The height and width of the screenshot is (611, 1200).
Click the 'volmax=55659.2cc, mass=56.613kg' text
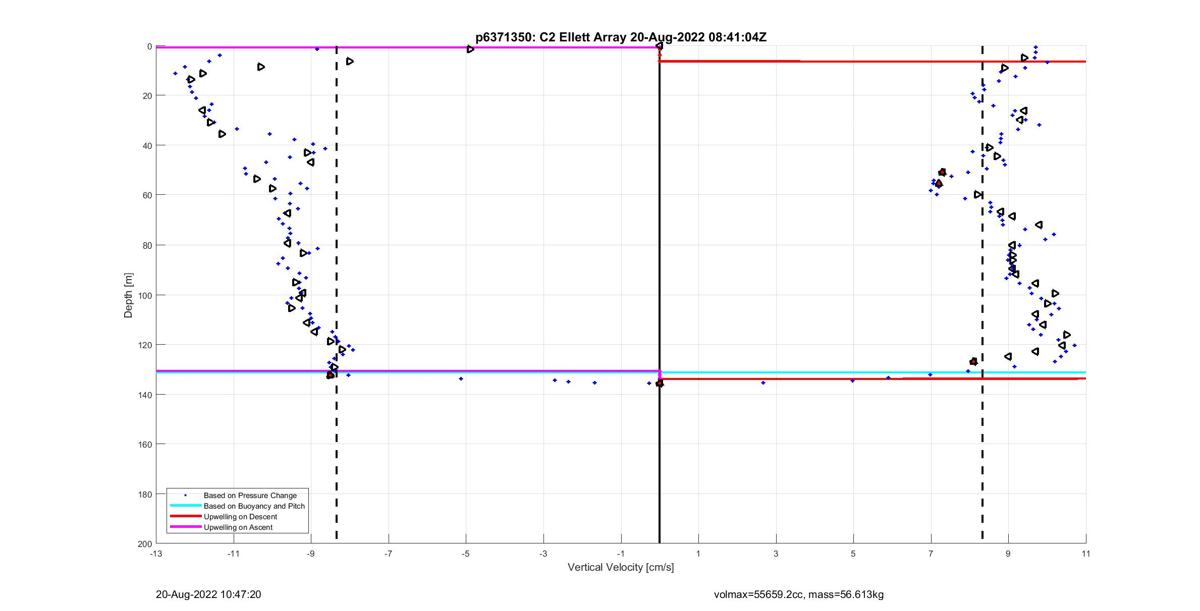[798, 595]
